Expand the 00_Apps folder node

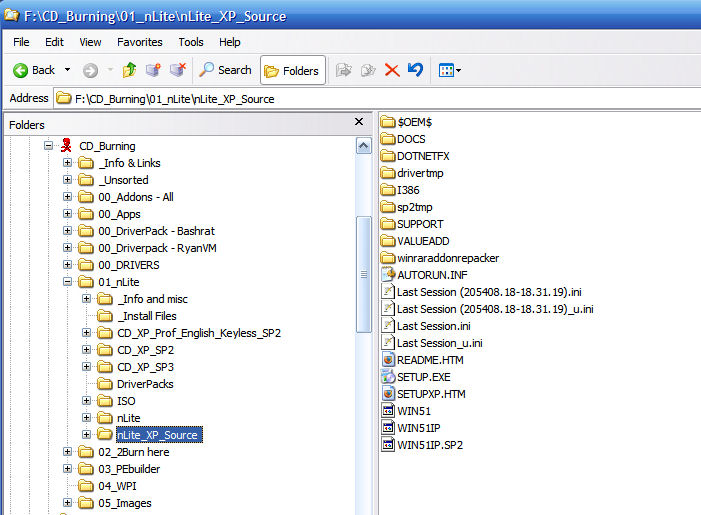point(68,214)
